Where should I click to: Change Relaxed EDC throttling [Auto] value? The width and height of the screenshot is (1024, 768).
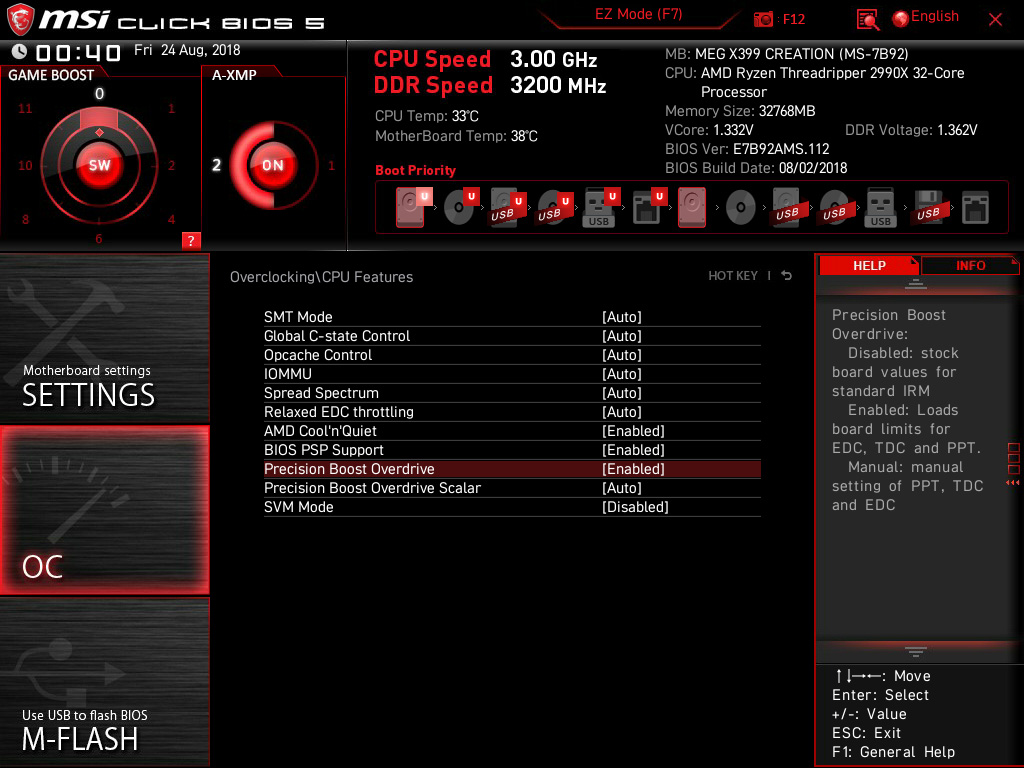[x=622, y=411]
